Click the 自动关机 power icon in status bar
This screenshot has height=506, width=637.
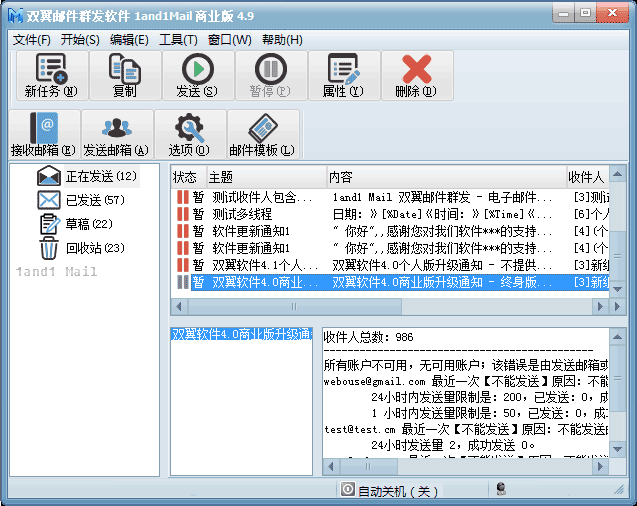coord(347,489)
